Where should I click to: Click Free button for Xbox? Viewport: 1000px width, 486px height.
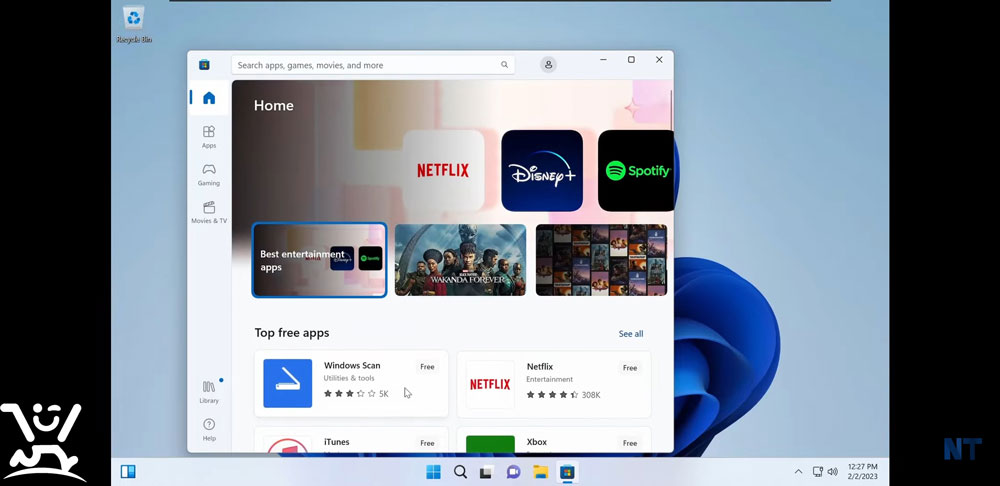630,443
